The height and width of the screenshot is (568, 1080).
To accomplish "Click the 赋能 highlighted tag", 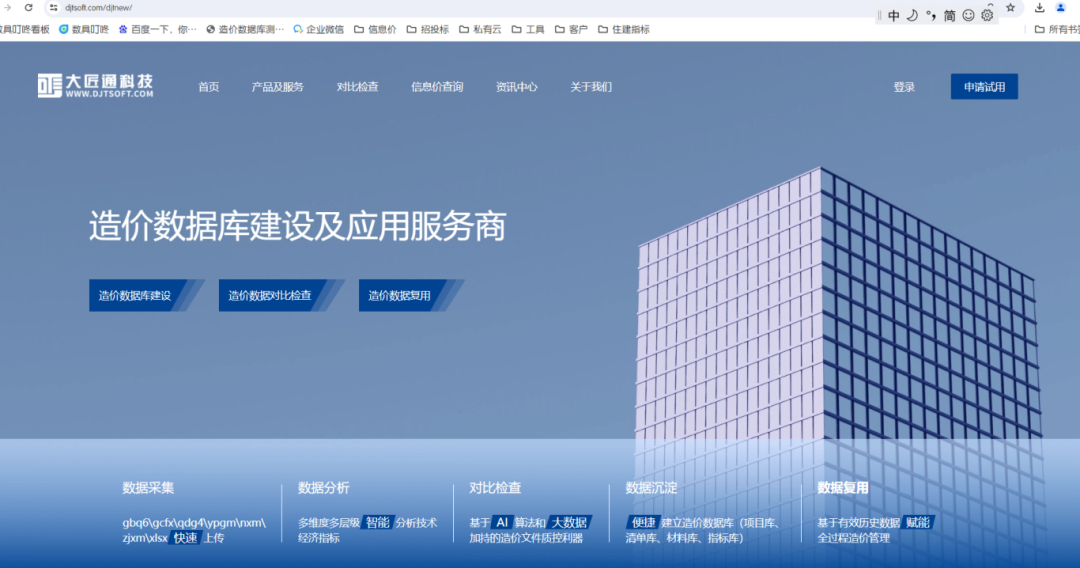I will click(x=917, y=523).
